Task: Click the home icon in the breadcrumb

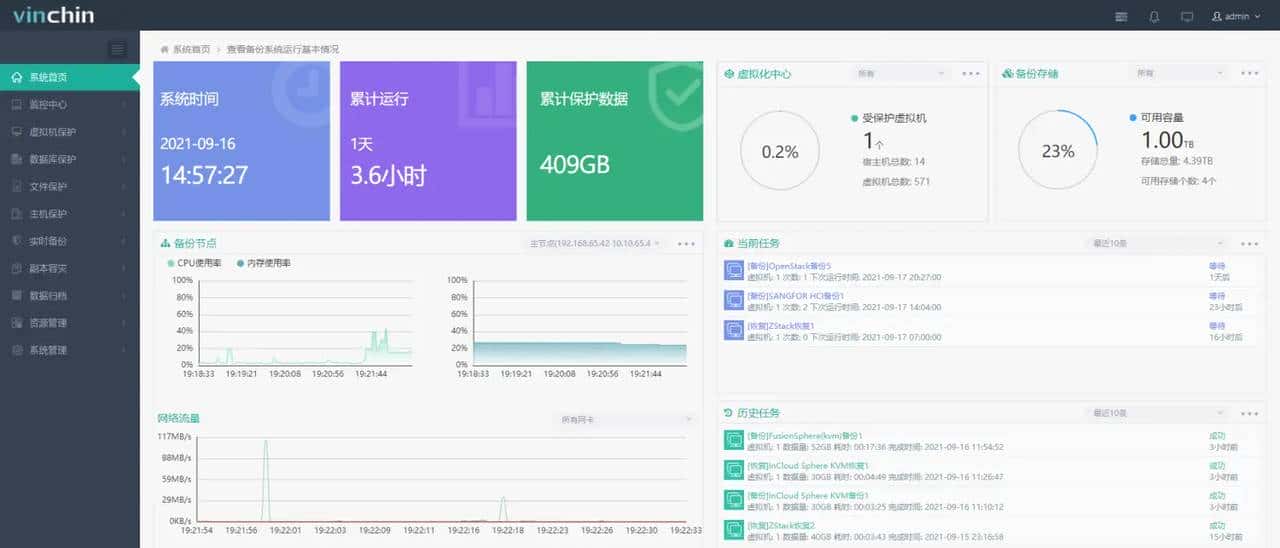Action: tap(165, 49)
